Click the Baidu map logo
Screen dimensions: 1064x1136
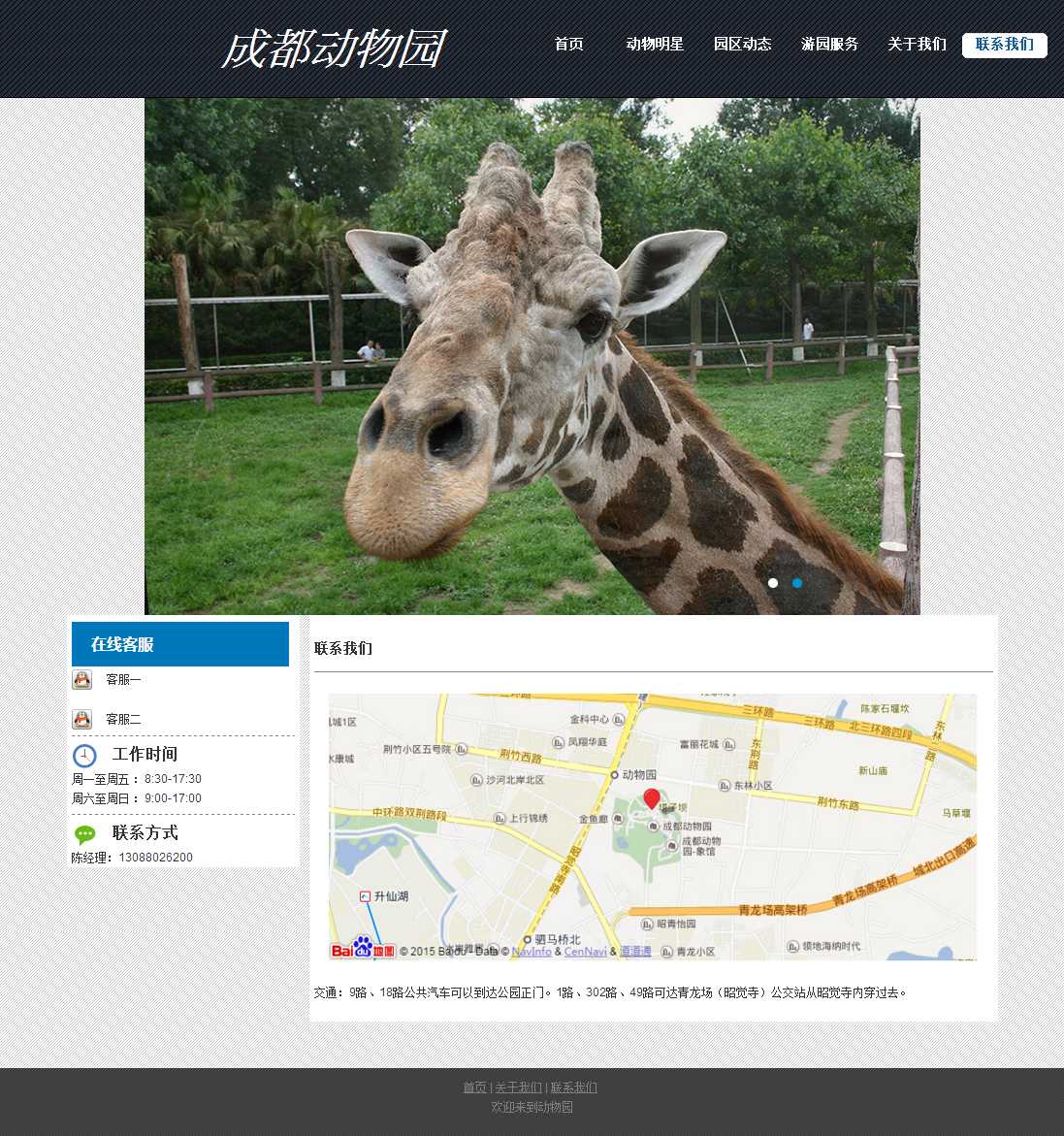pyautogui.click(x=363, y=949)
